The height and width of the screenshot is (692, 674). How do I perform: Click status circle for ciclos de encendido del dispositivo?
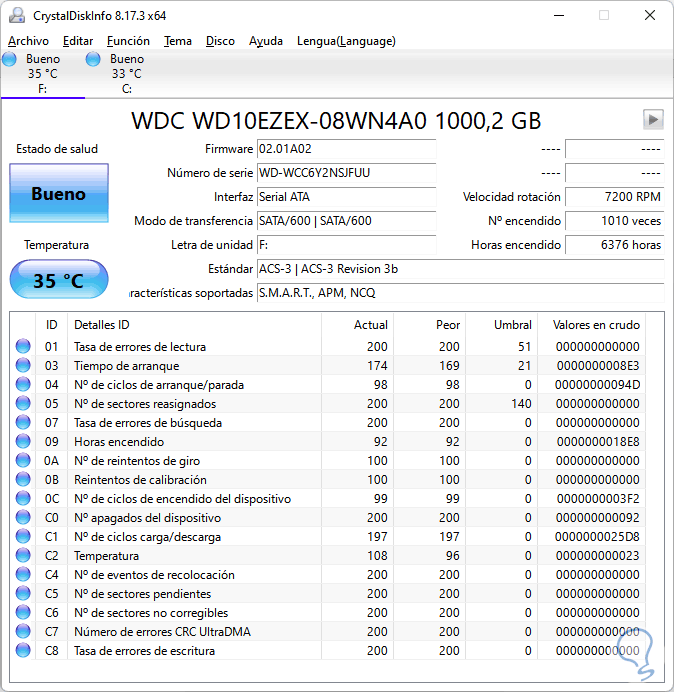[x=23, y=498]
